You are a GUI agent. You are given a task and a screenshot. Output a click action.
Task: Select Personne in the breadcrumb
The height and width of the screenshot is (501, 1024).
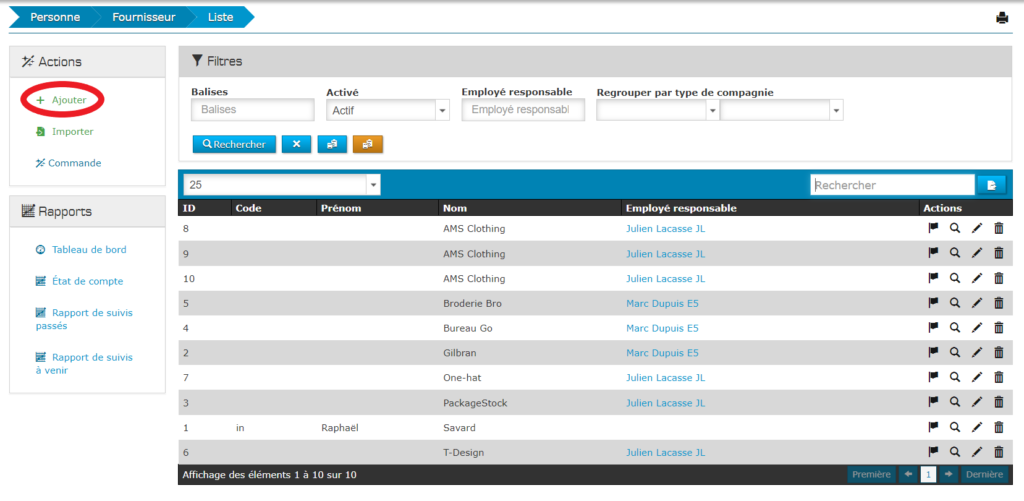tap(55, 17)
